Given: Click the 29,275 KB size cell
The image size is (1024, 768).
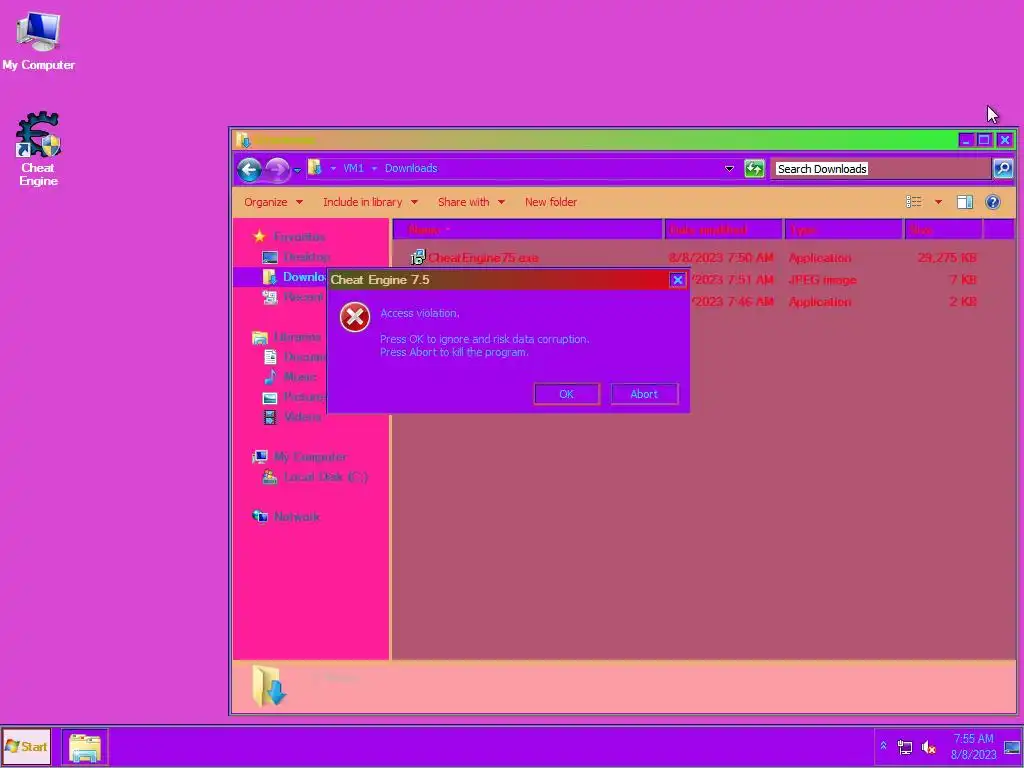Looking at the screenshot, I should [x=947, y=258].
